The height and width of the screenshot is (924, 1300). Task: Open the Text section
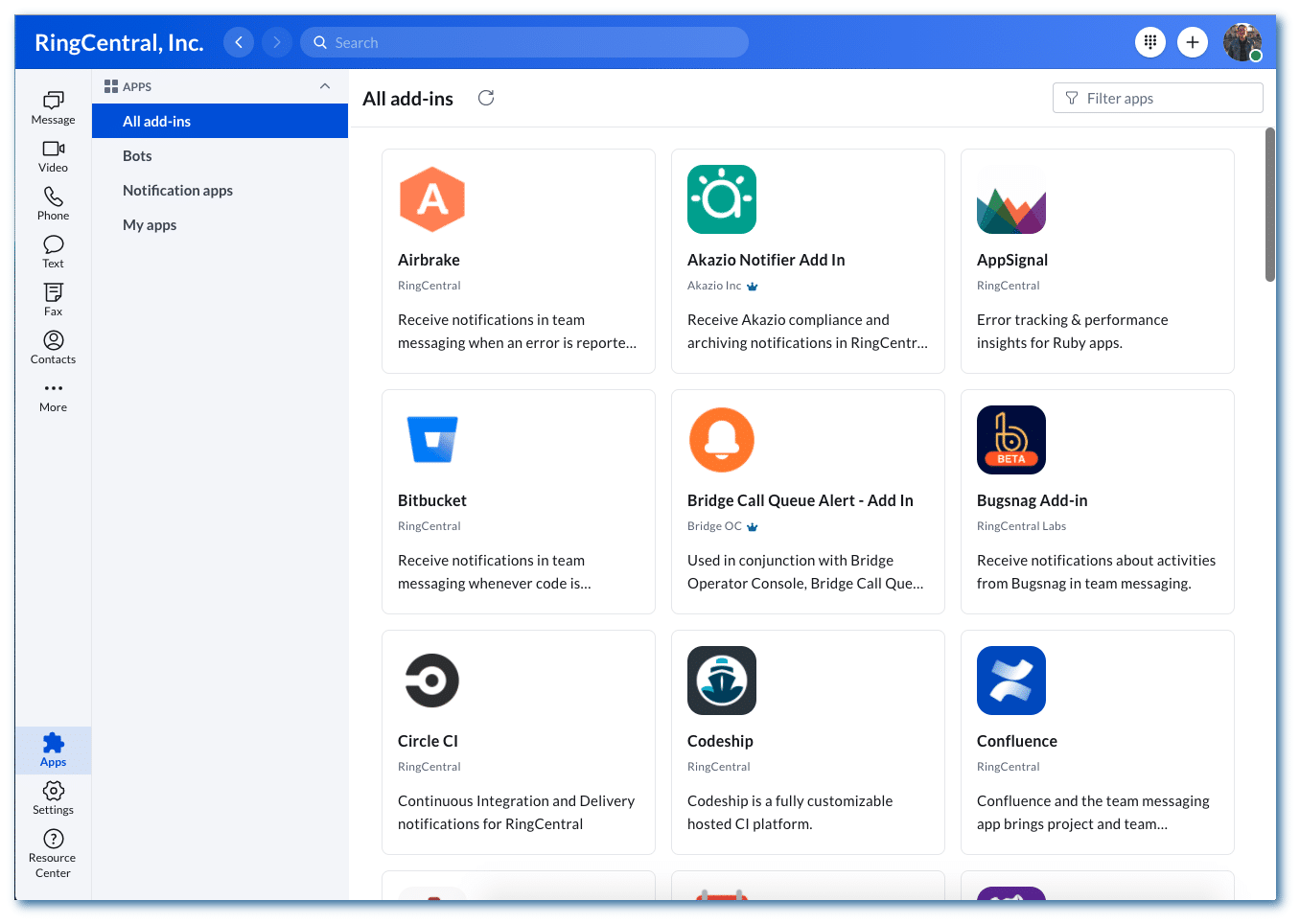tap(53, 252)
